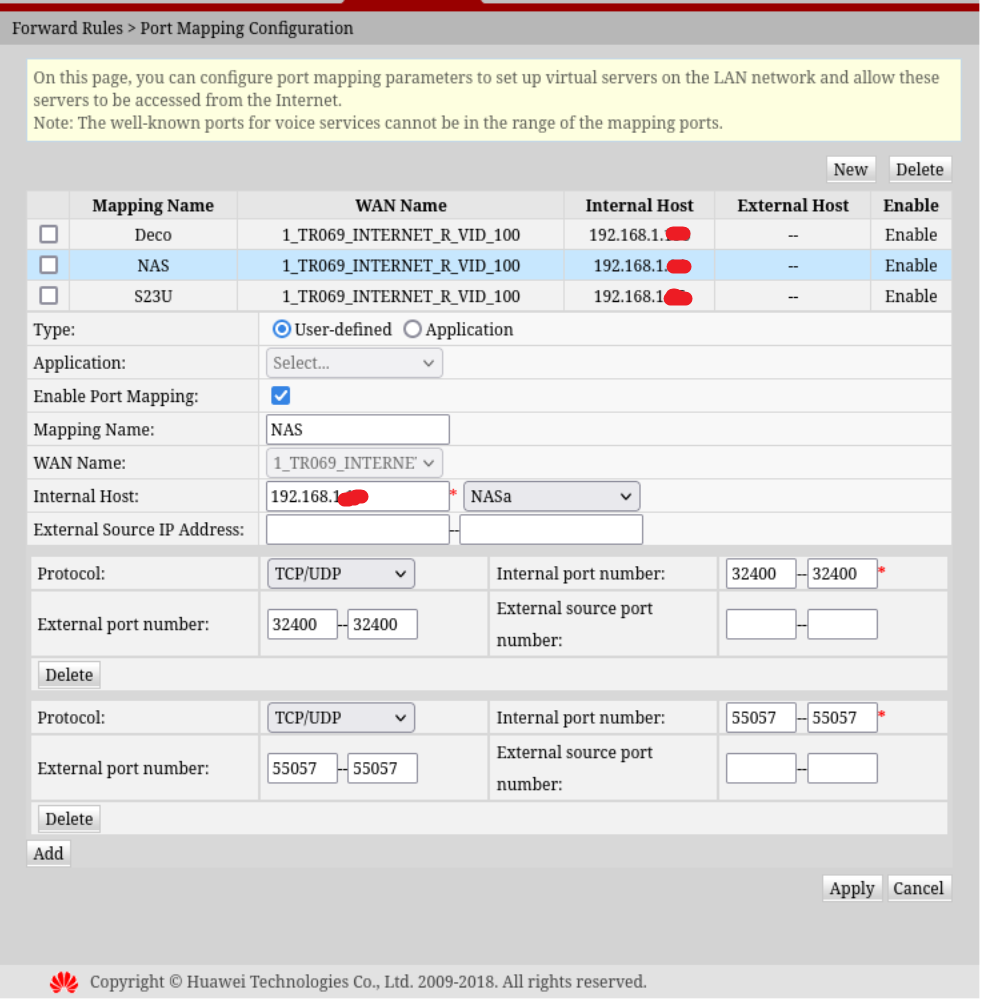This screenshot has height=999, width=982.
Task: Select the NAS mapping row checkbox
Action: tap(48, 265)
